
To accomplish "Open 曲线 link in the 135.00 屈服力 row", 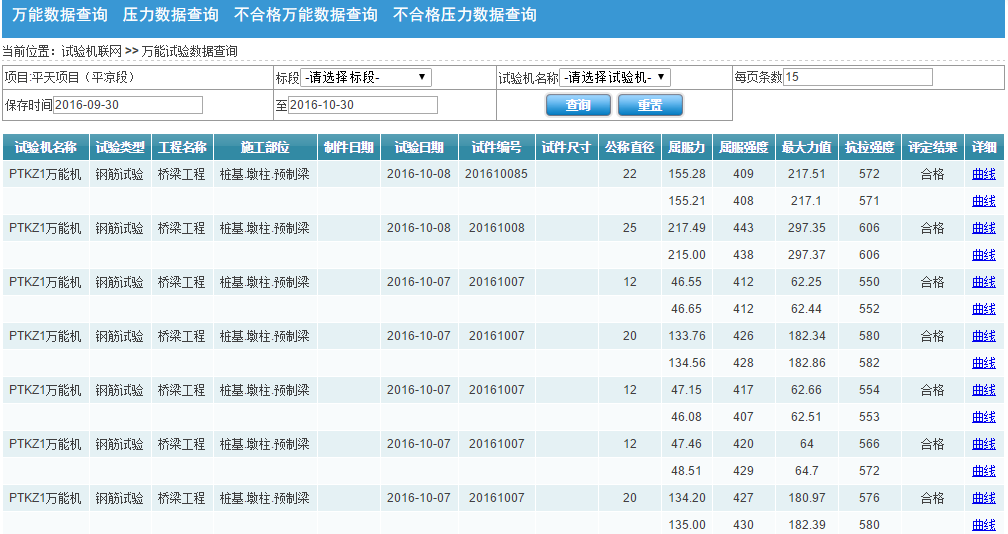I will pyautogui.click(x=984, y=525).
